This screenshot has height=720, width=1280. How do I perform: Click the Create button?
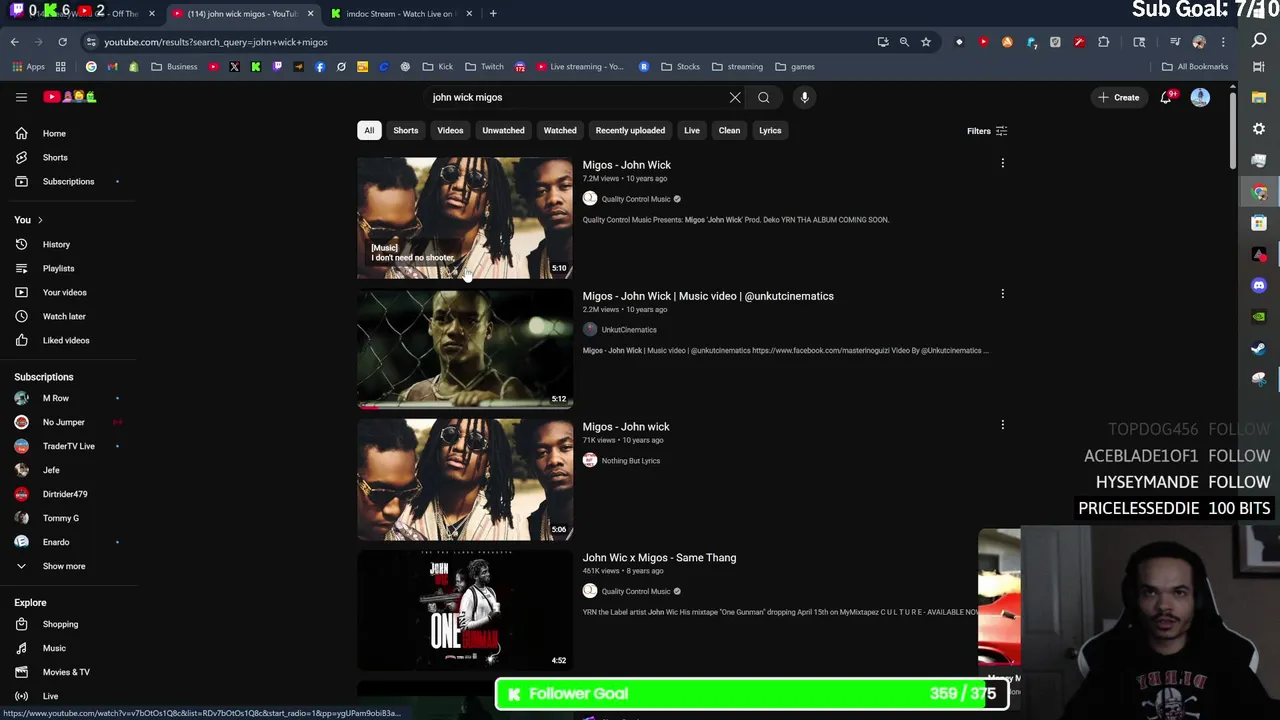tap(1118, 97)
